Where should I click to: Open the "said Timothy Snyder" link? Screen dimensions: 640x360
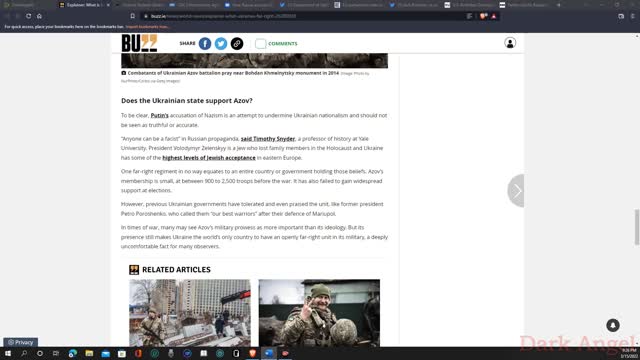(x=268, y=139)
